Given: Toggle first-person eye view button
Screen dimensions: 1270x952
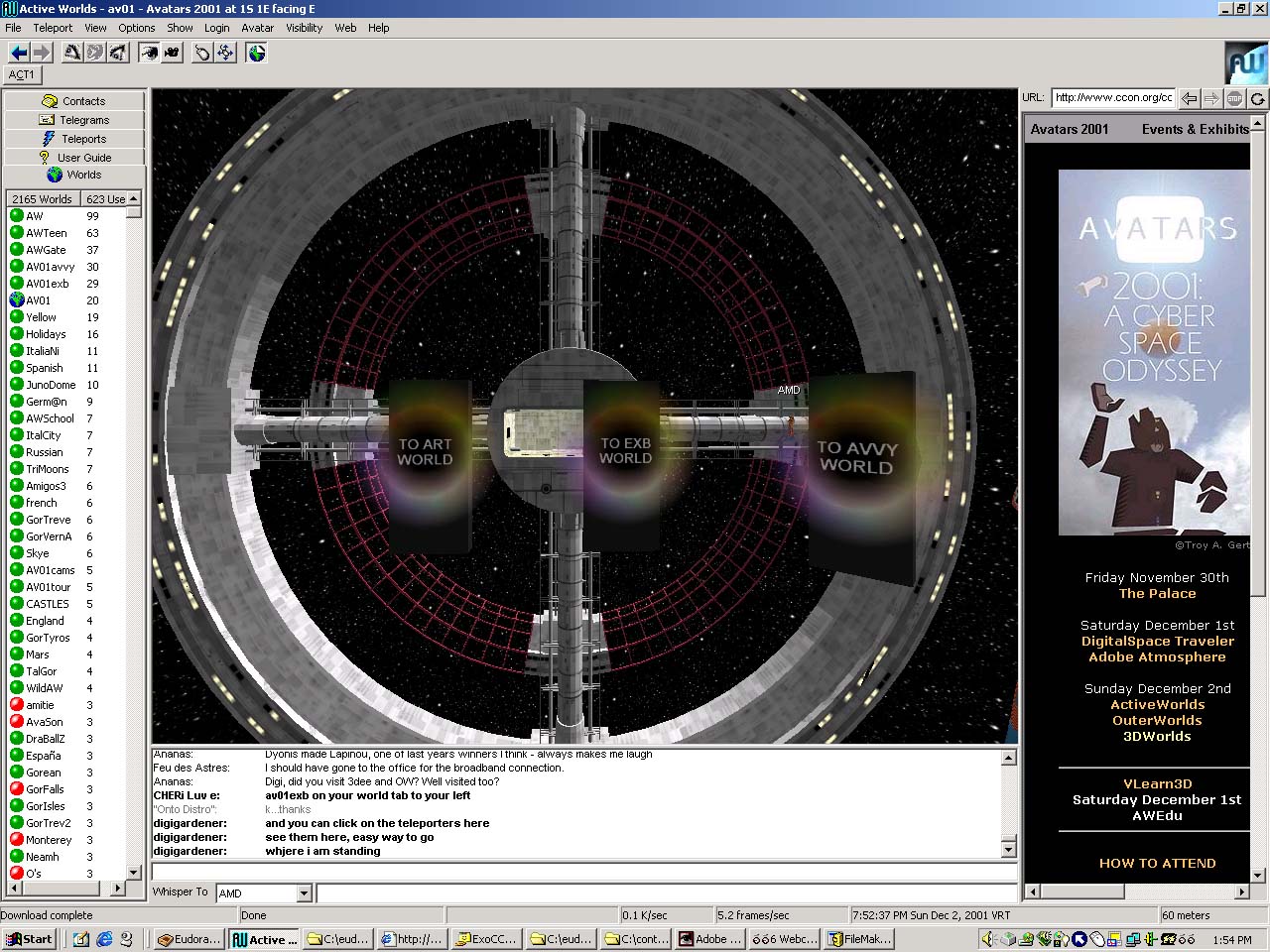Looking at the screenshot, I should pyautogui.click(x=149, y=53).
